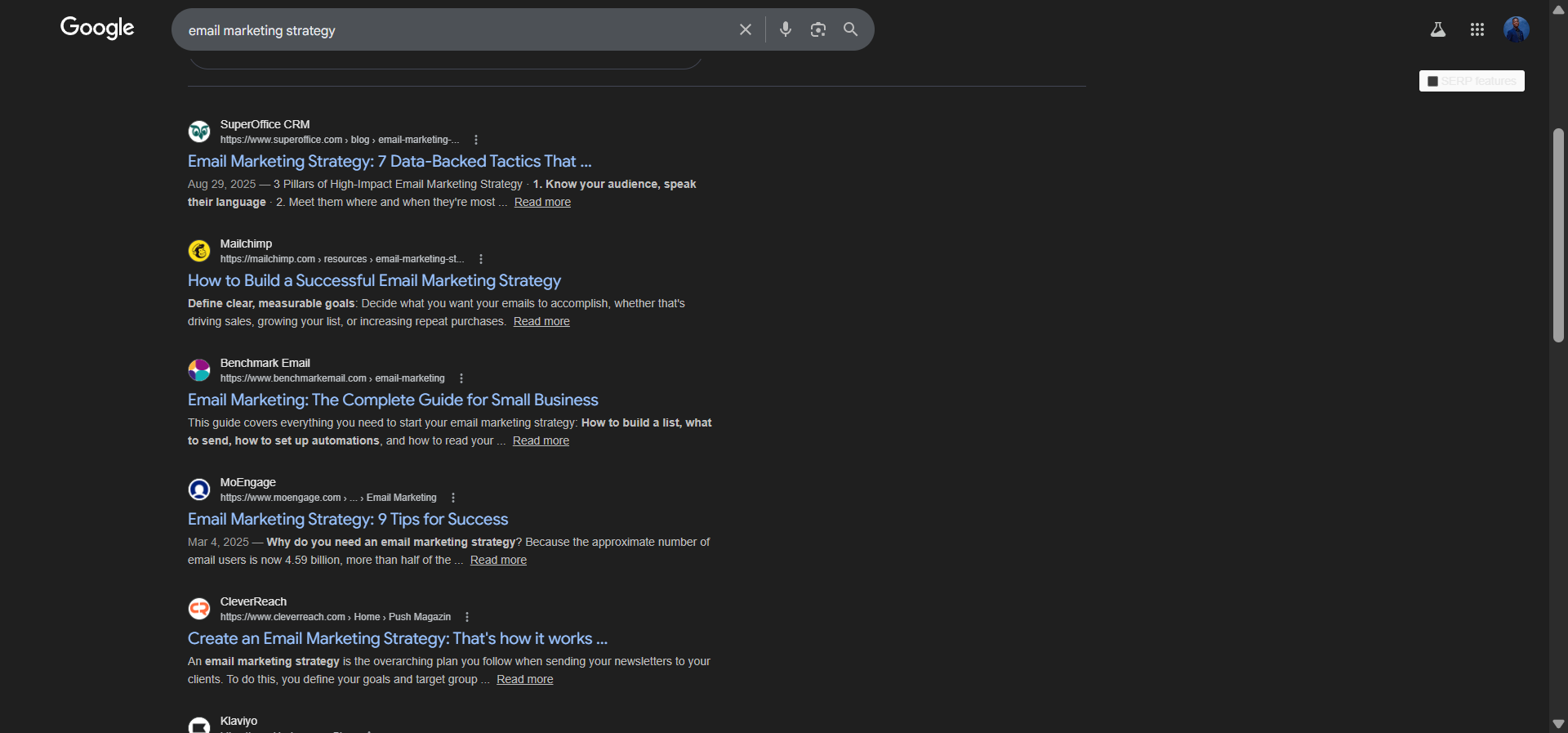Open more options for Mailchimp result
Viewport: 1568px width, 733px height.
pyautogui.click(x=481, y=259)
